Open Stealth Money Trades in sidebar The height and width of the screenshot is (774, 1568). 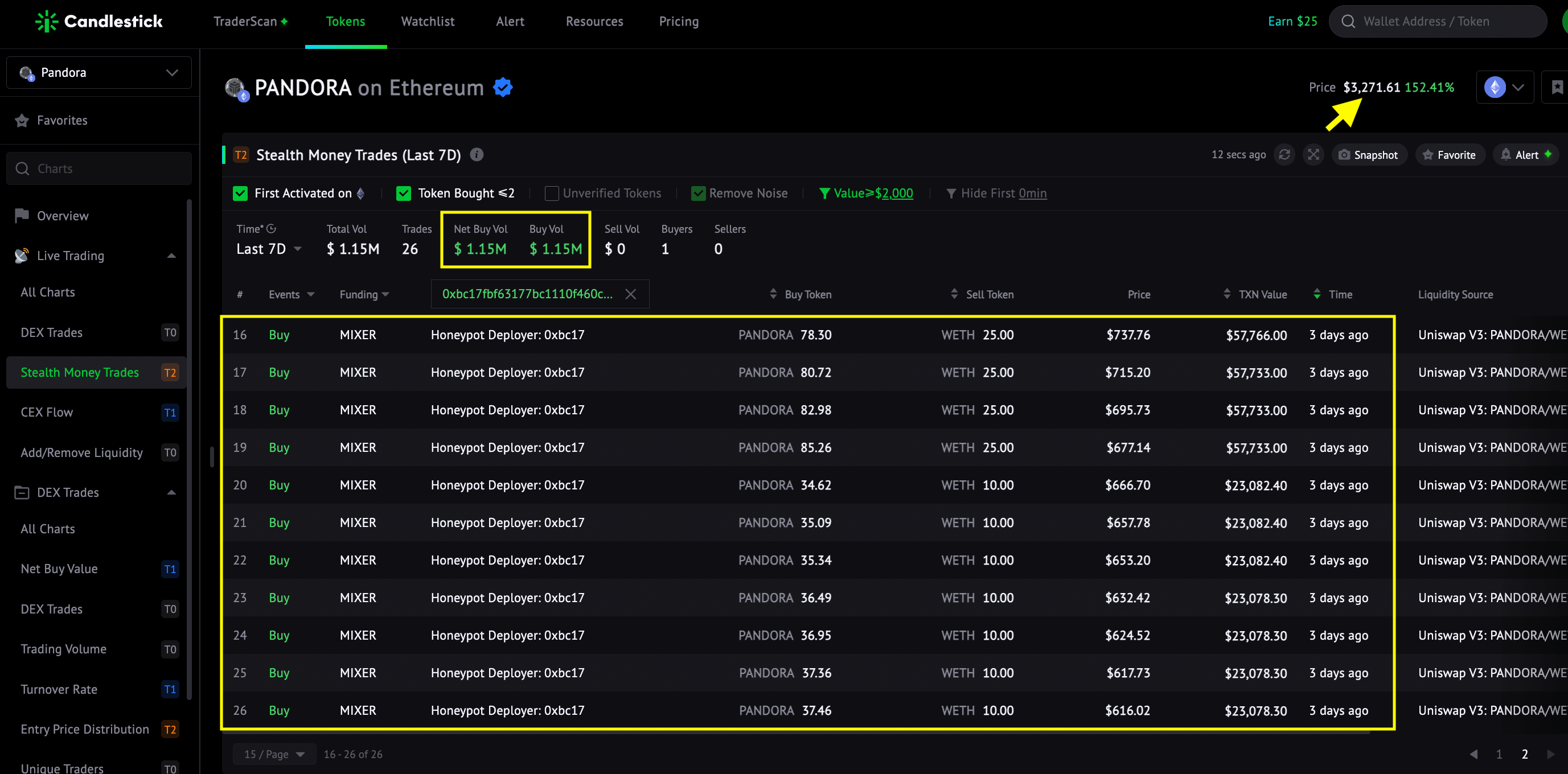tap(96, 372)
